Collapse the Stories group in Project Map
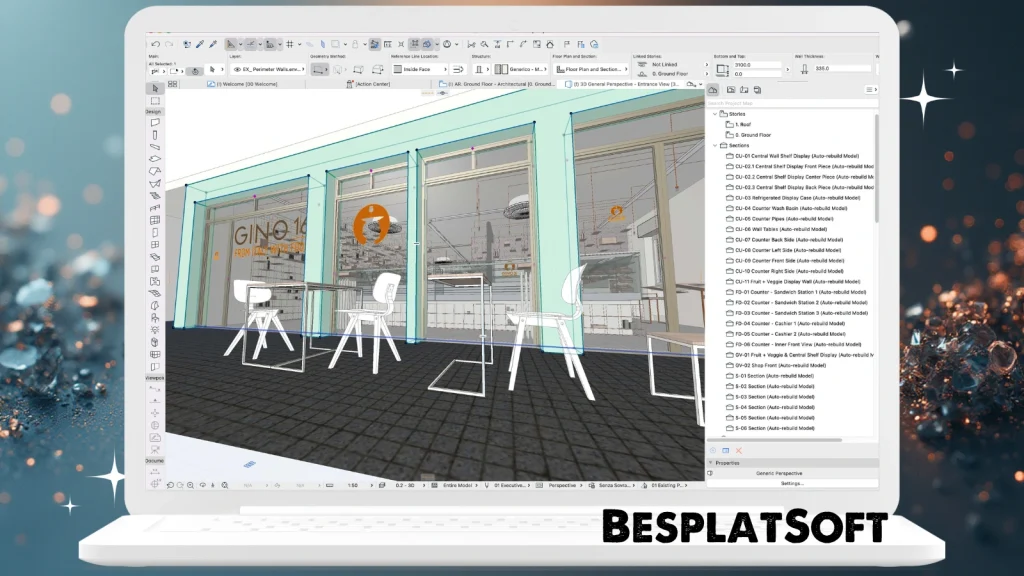Image resolution: width=1024 pixels, height=576 pixels. coord(714,114)
